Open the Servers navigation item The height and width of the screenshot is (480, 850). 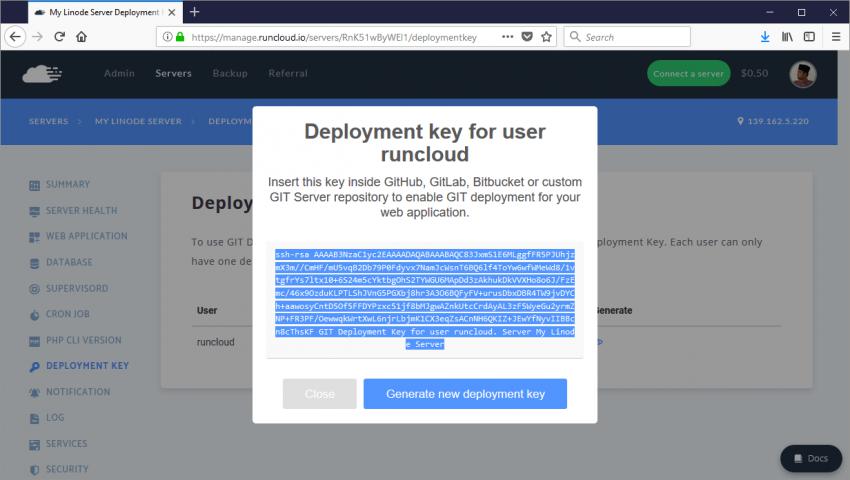pyautogui.click(x=173, y=73)
